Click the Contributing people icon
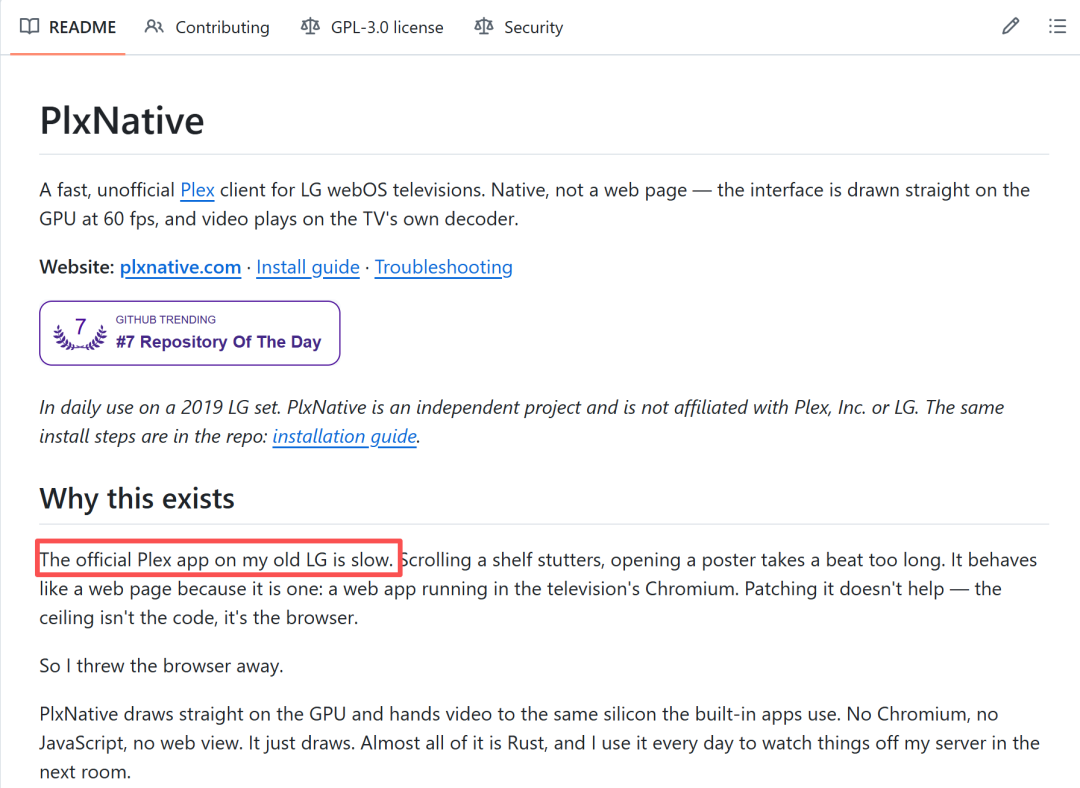 [154, 27]
